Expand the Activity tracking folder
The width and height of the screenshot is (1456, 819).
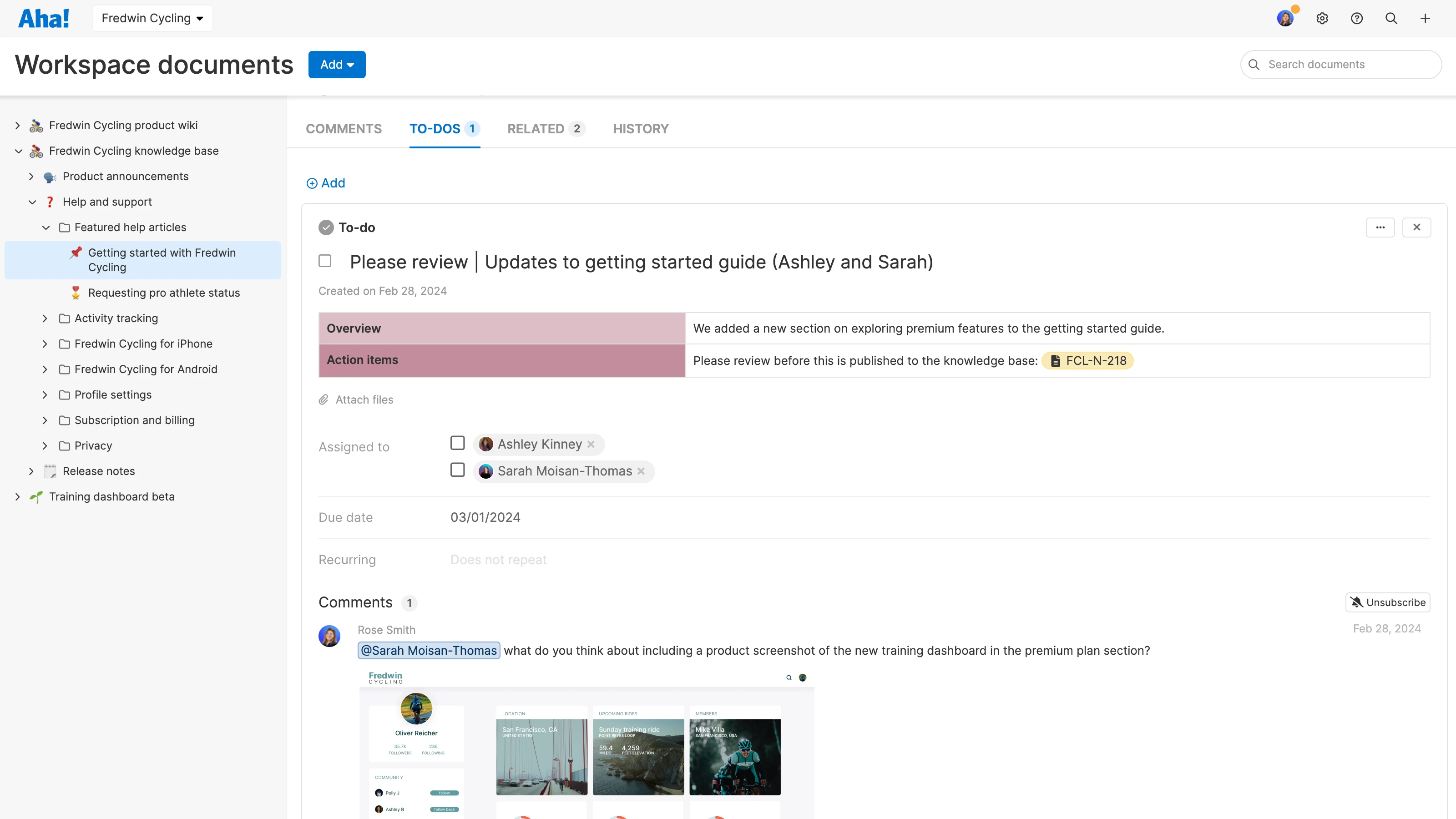[45, 318]
